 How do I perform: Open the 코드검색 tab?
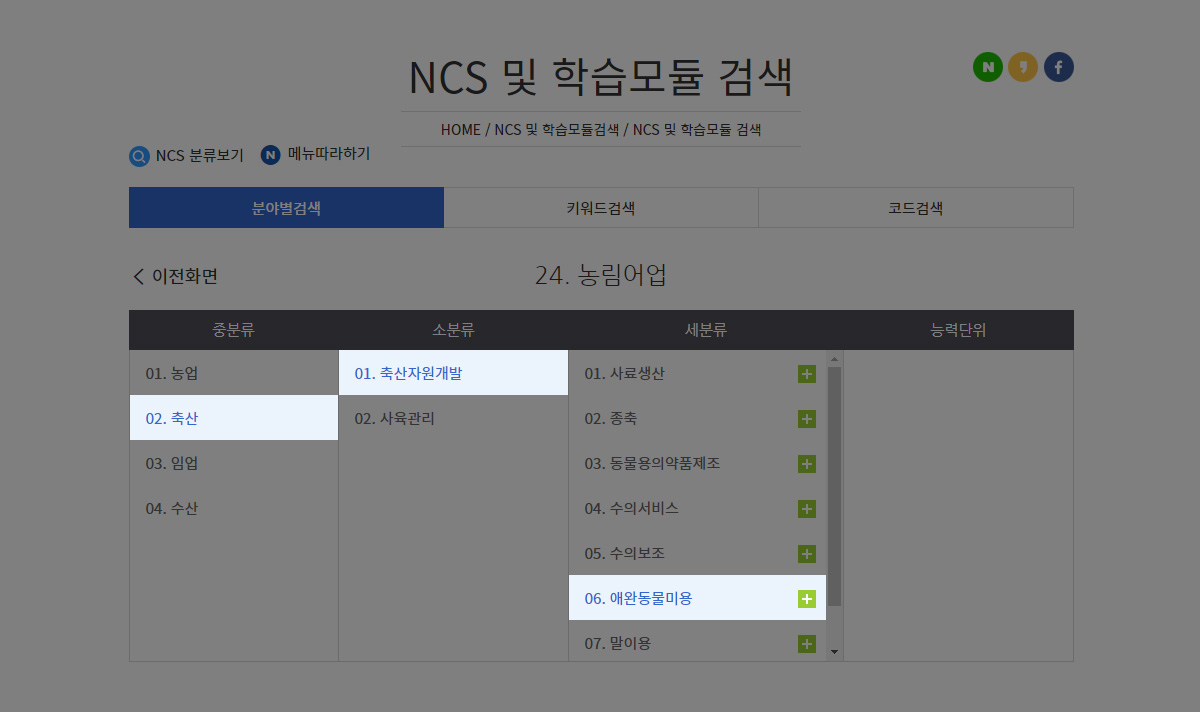[915, 208]
